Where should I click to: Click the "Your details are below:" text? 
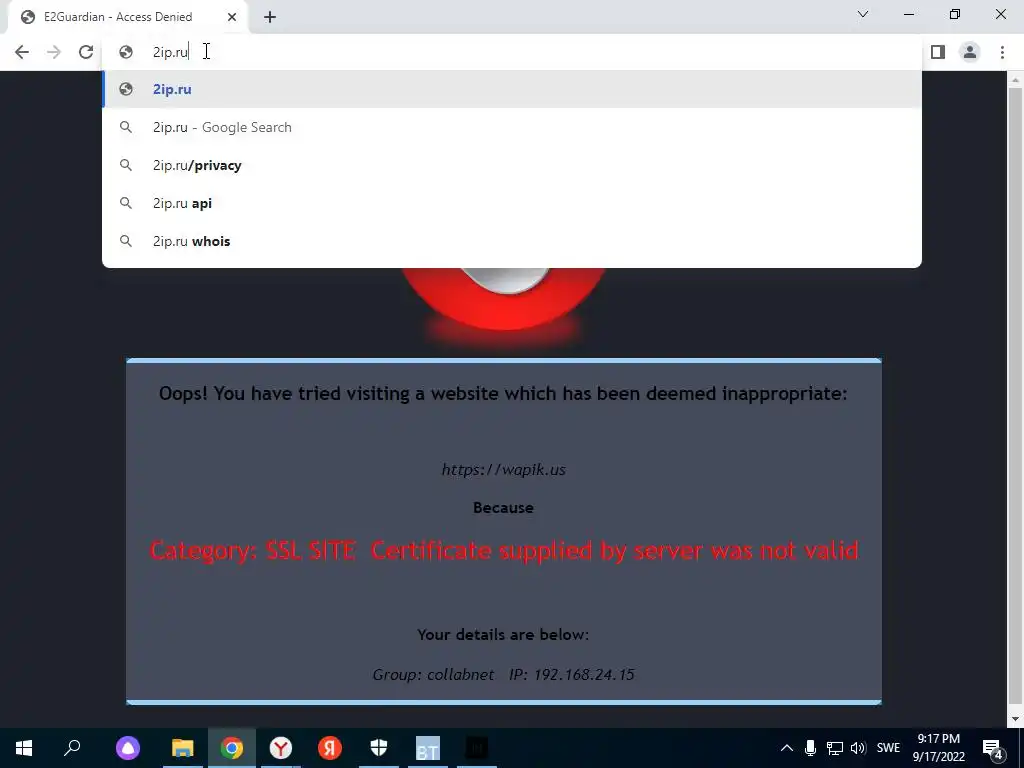503,635
